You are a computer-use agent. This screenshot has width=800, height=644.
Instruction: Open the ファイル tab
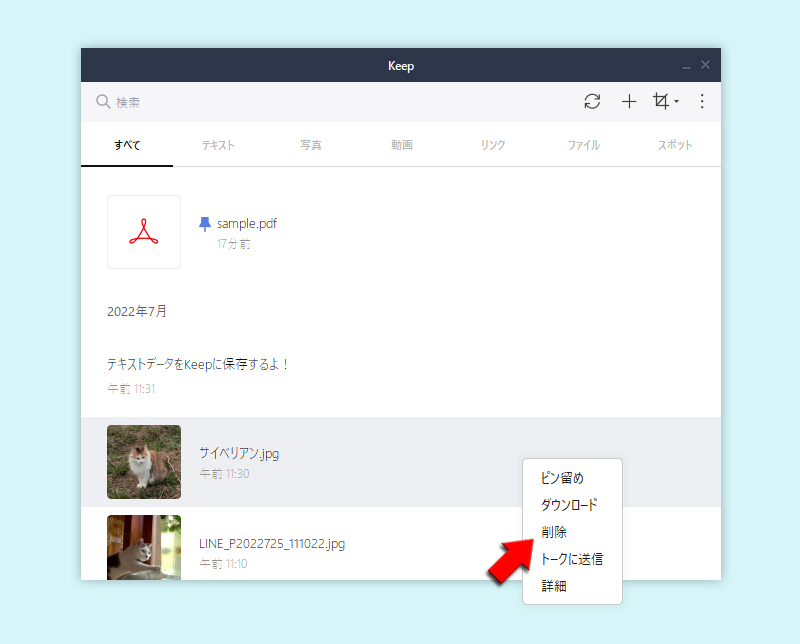584,145
